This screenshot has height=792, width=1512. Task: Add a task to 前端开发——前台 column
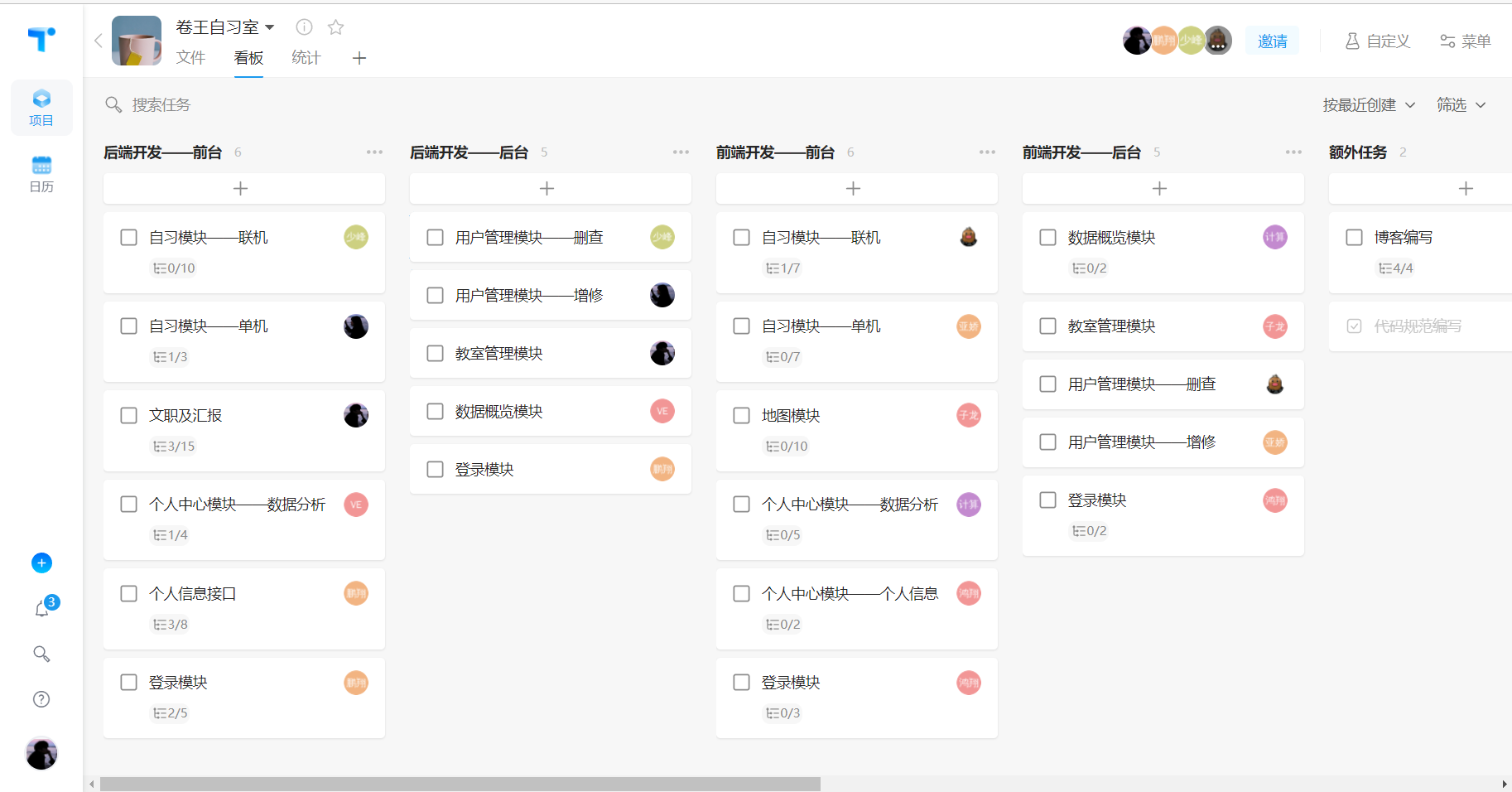tap(857, 189)
